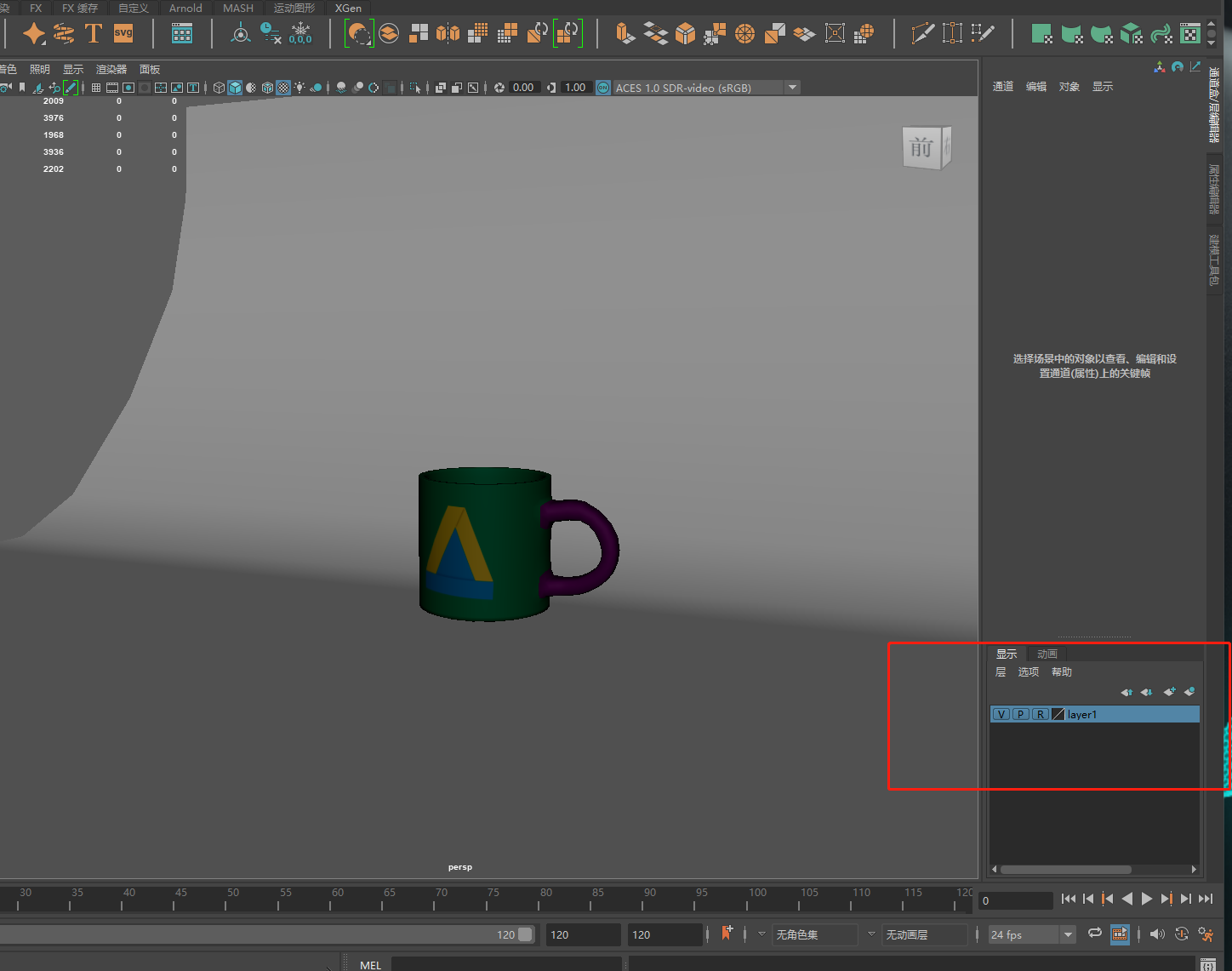Screen dimensions: 1232x971
Task: Play the animation backwards
Action: (1127, 899)
